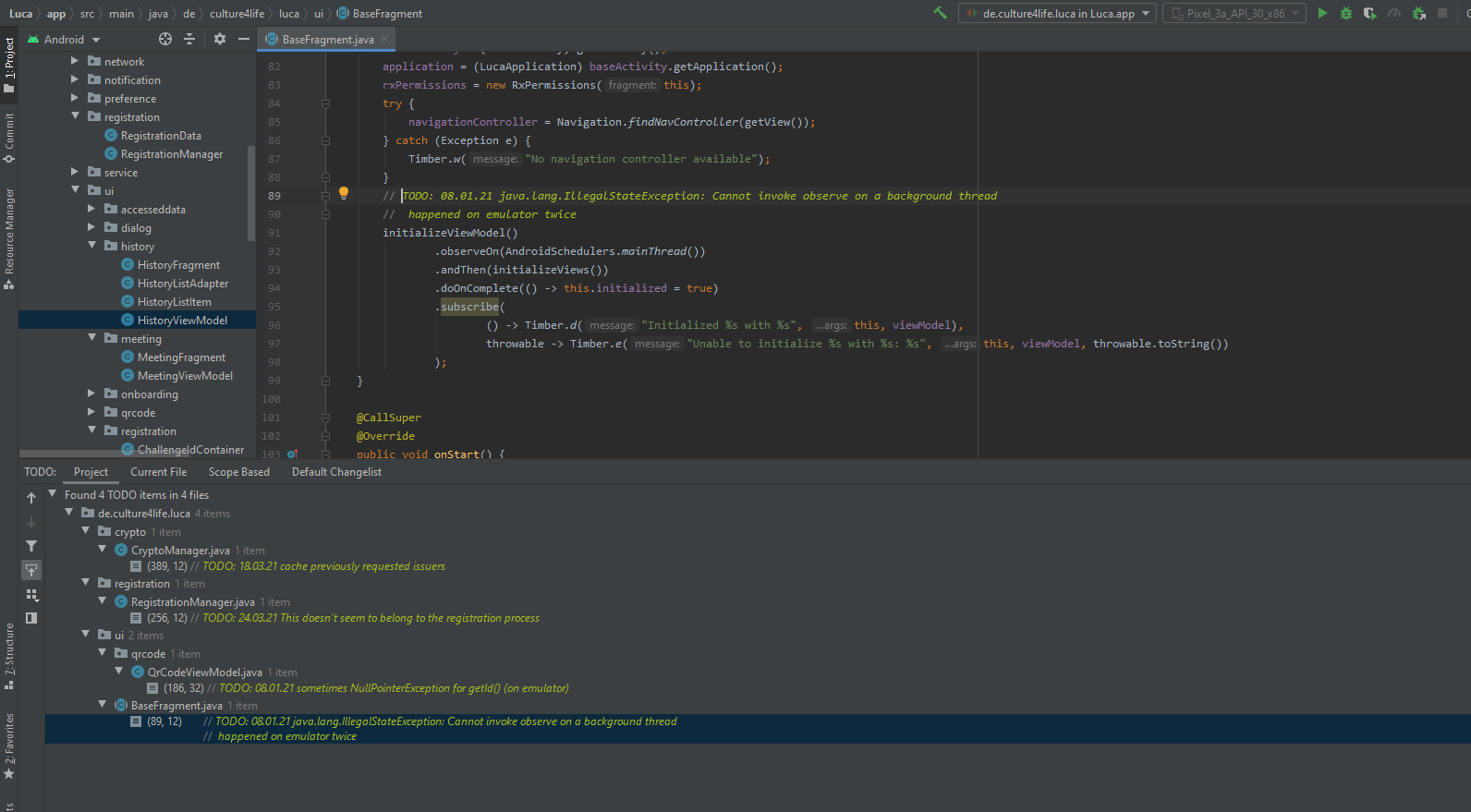Click the HistoryViewModel class icon

tap(128, 320)
